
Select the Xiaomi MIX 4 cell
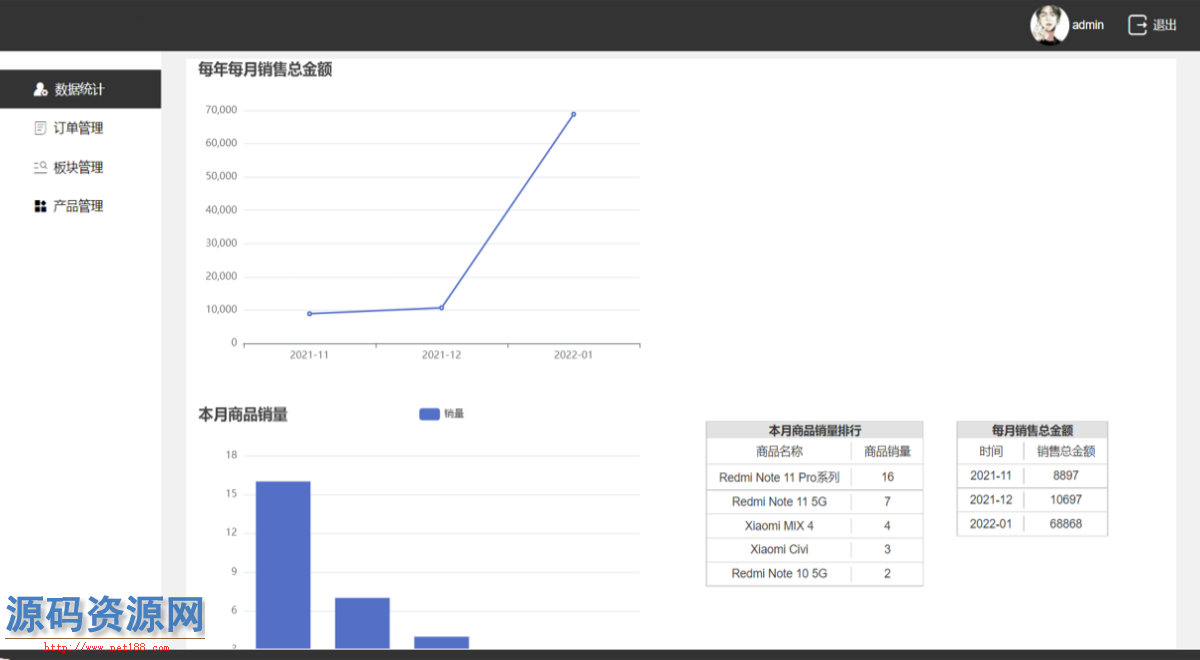tap(779, 525)
